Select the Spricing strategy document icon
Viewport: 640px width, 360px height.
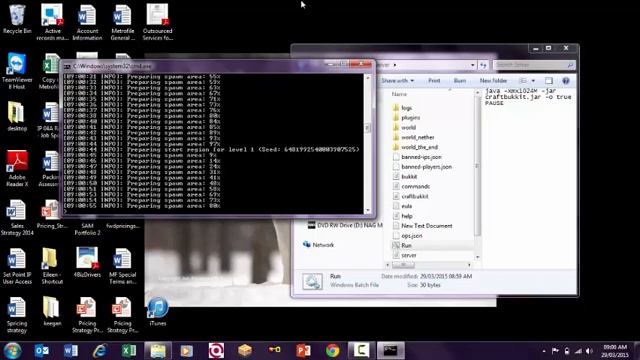point(17,315)
